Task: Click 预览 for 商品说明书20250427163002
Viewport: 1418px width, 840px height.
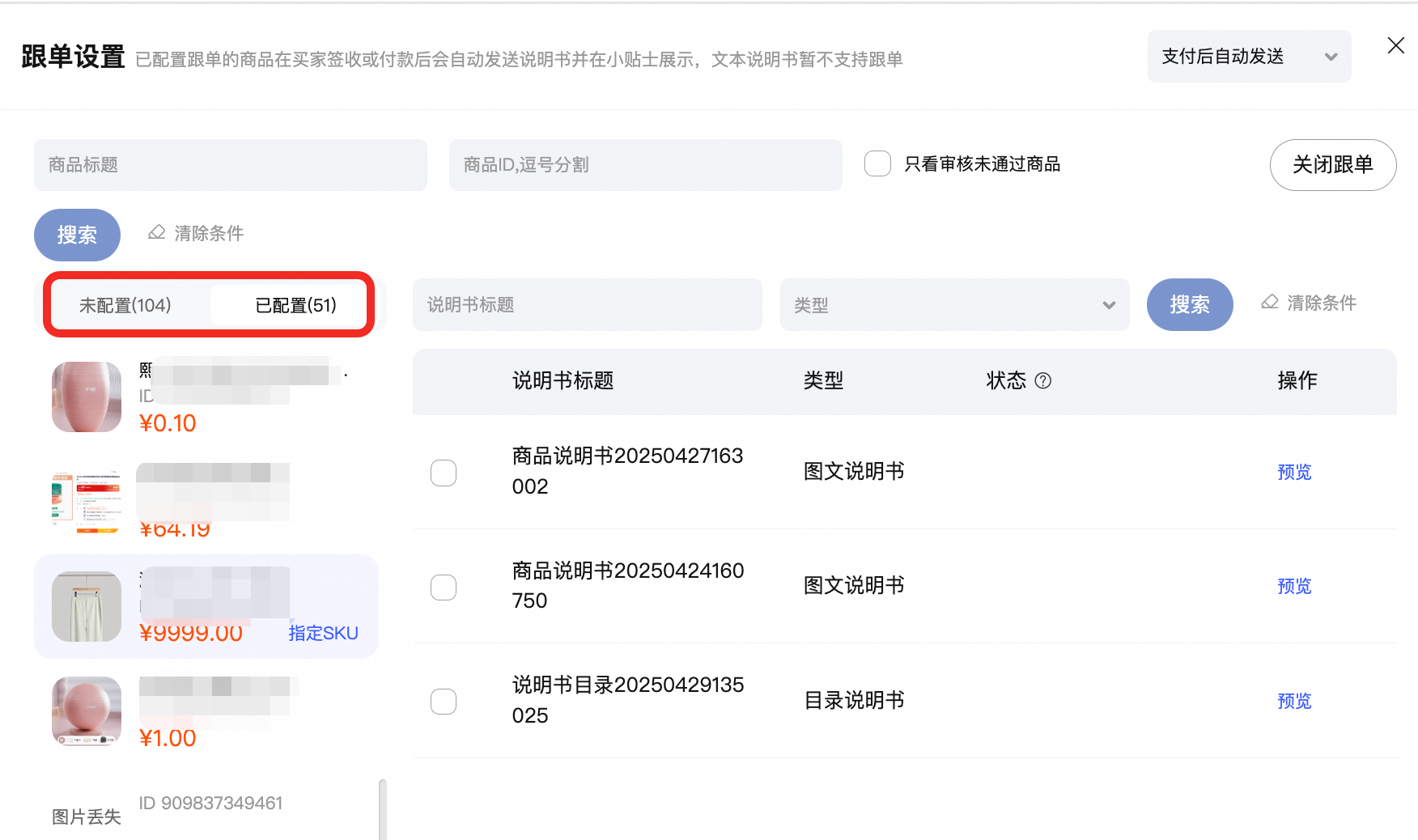Action: 1294,473
